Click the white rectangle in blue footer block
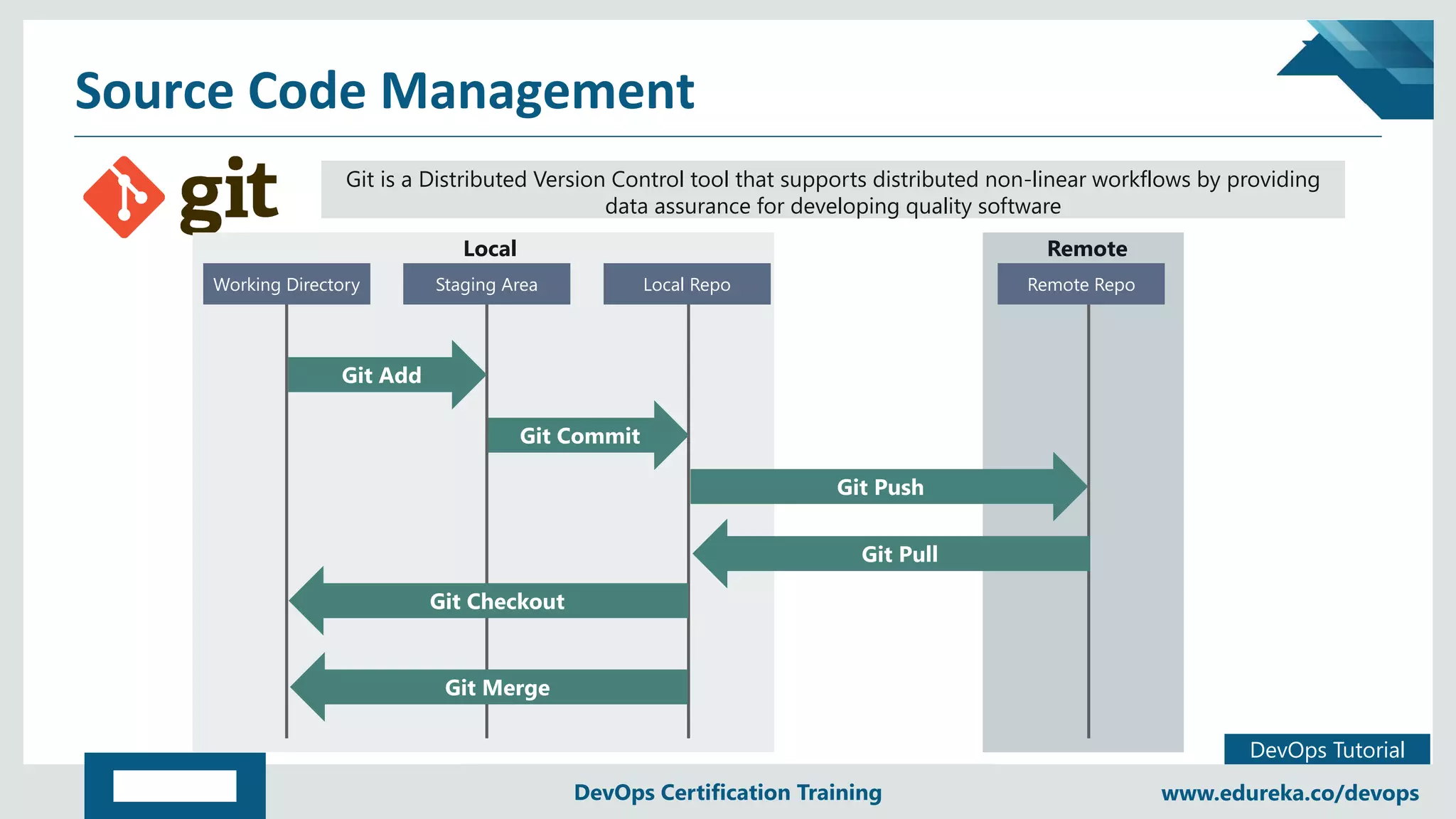This screenshot has width=1456, height=819. [x=175, y=786]
